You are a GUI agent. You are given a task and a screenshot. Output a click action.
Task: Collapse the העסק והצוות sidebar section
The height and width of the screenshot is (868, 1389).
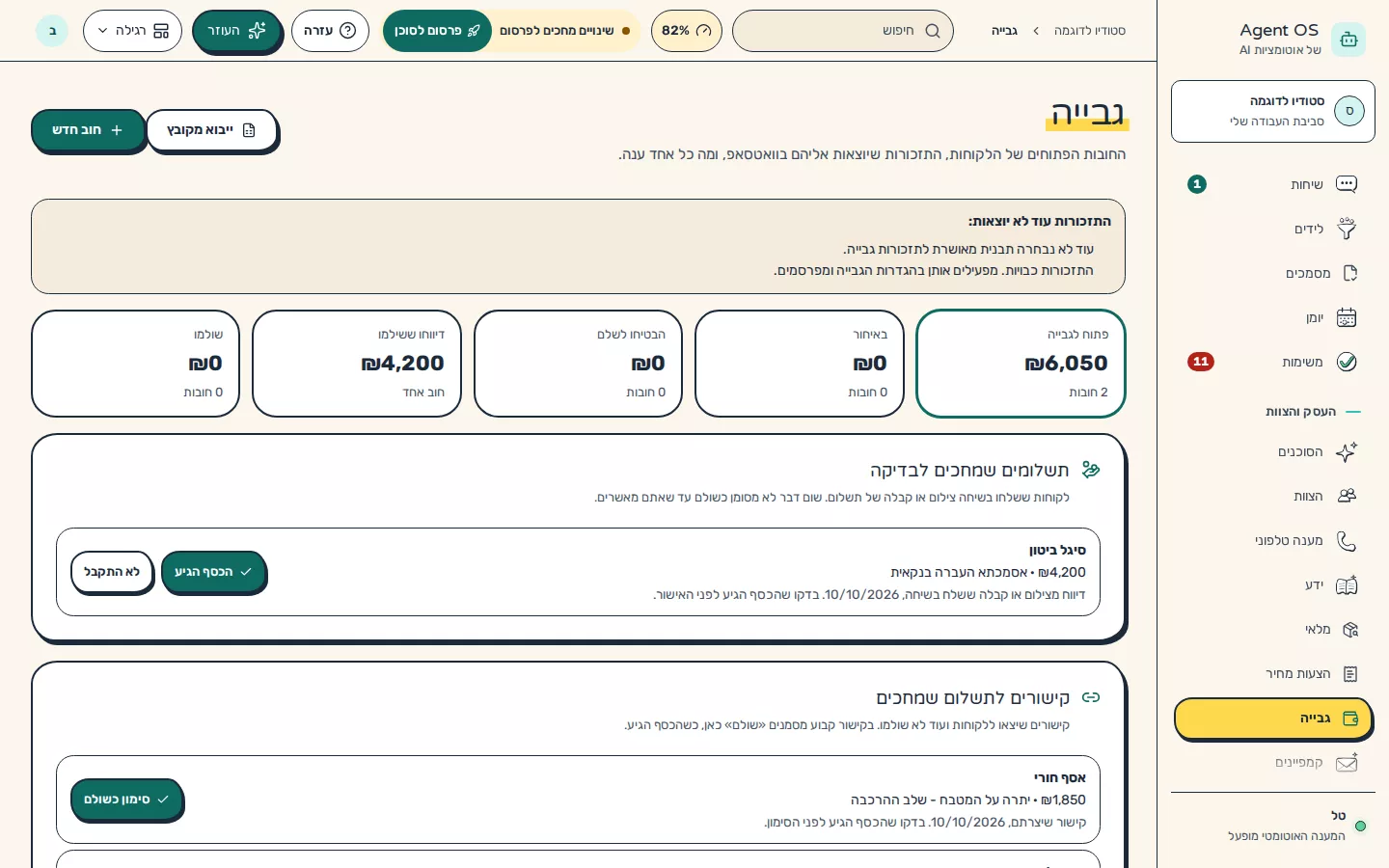point(1314,412)
